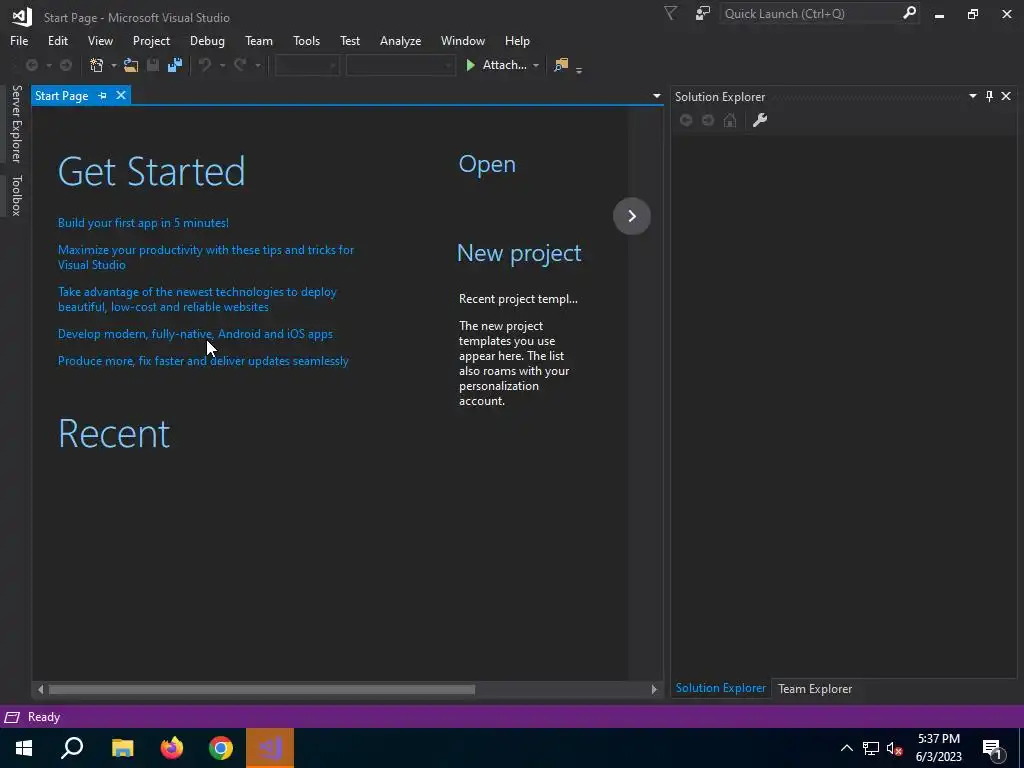Expand the Toolbox side tab

click(16, 195)
